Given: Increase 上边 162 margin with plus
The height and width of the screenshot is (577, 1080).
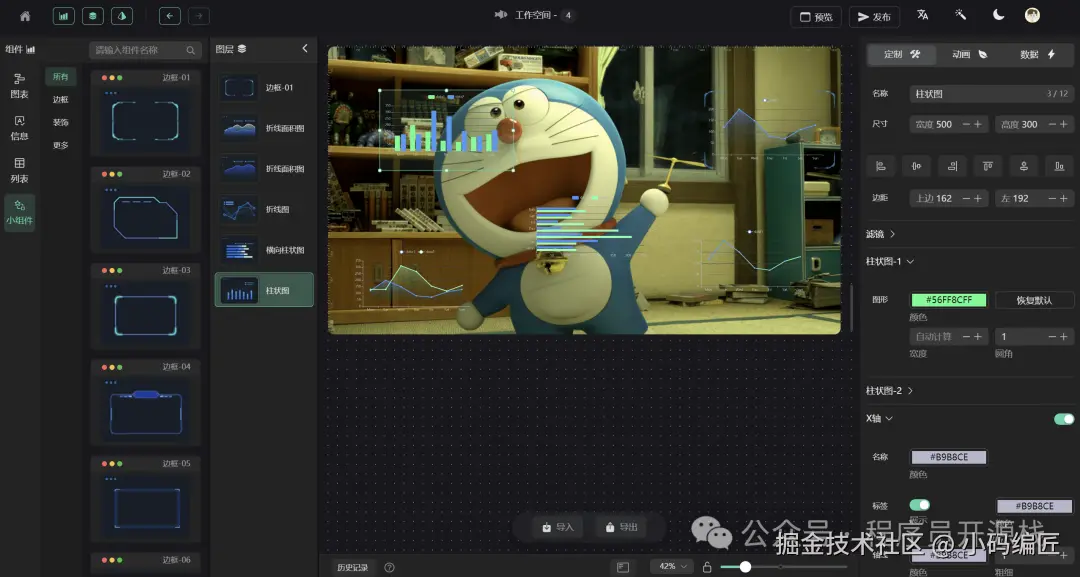Looking at the screenshot, I should [977, 198].
